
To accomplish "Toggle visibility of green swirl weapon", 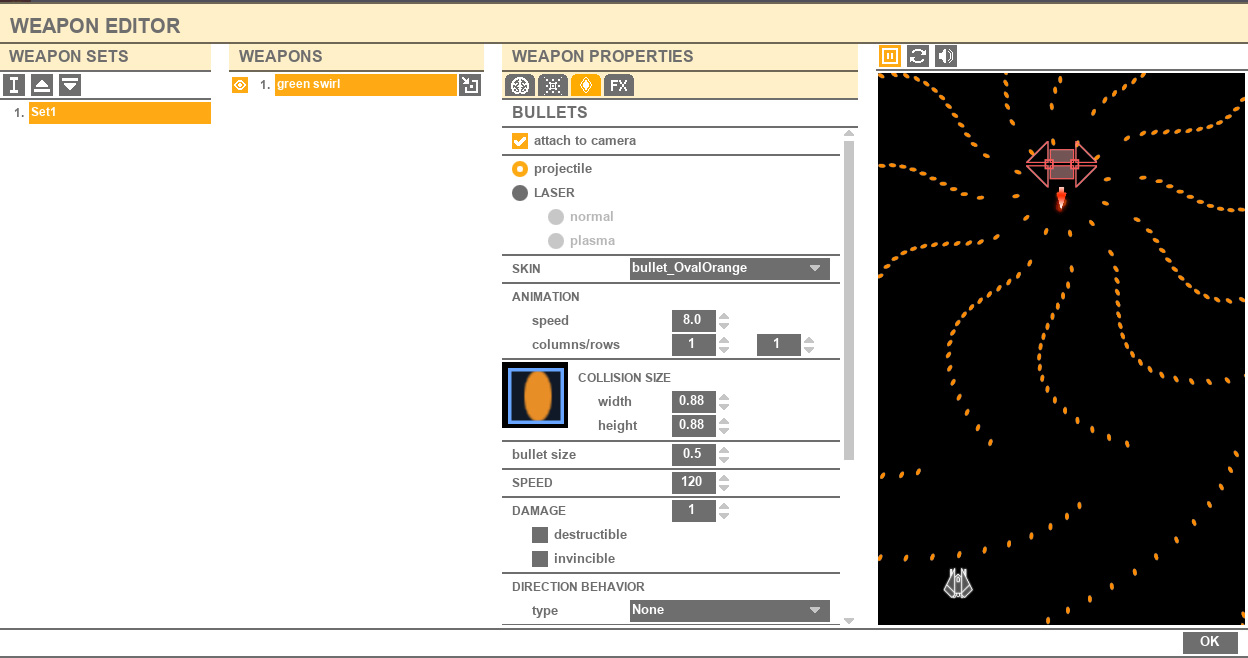I will click(x=240, y=85).
